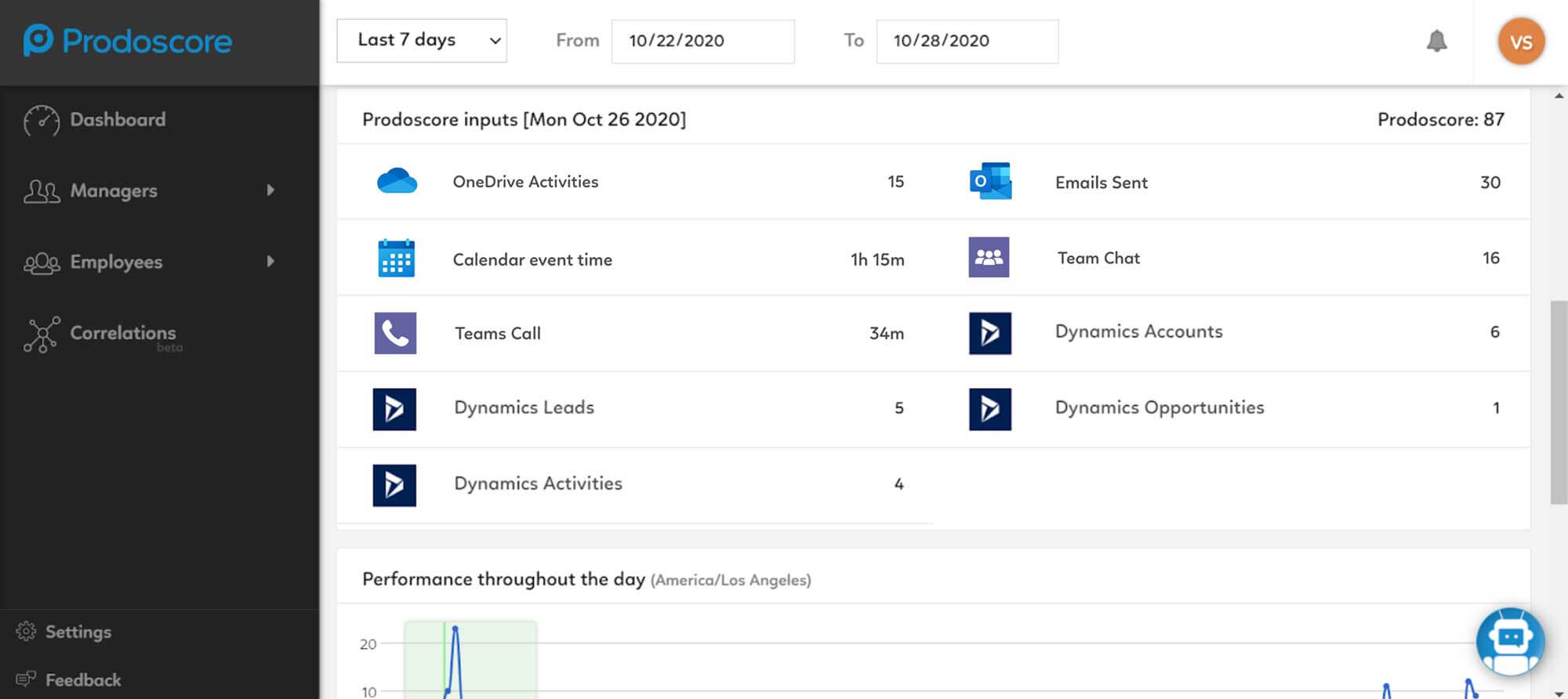Click the Teams Call label
Image resolution: width=1568 pixels, height=699 pixels.
point(498,333)
